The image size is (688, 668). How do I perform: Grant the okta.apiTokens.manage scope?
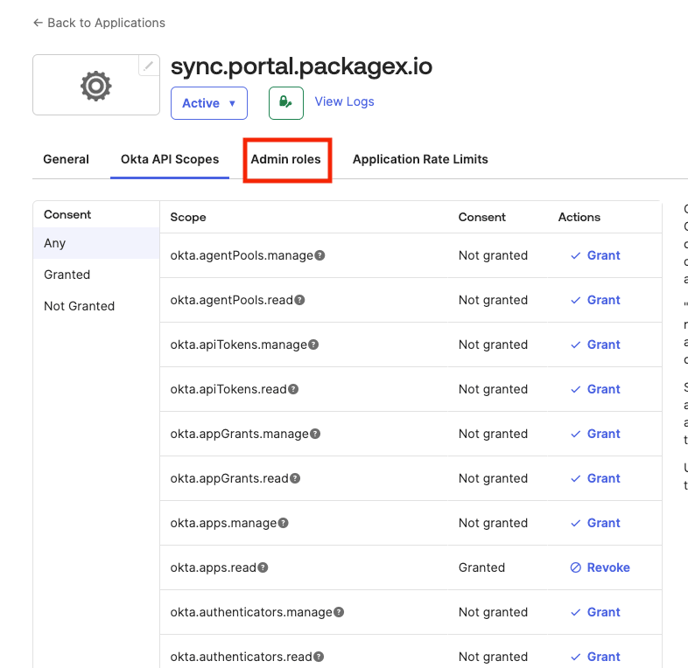596,344
